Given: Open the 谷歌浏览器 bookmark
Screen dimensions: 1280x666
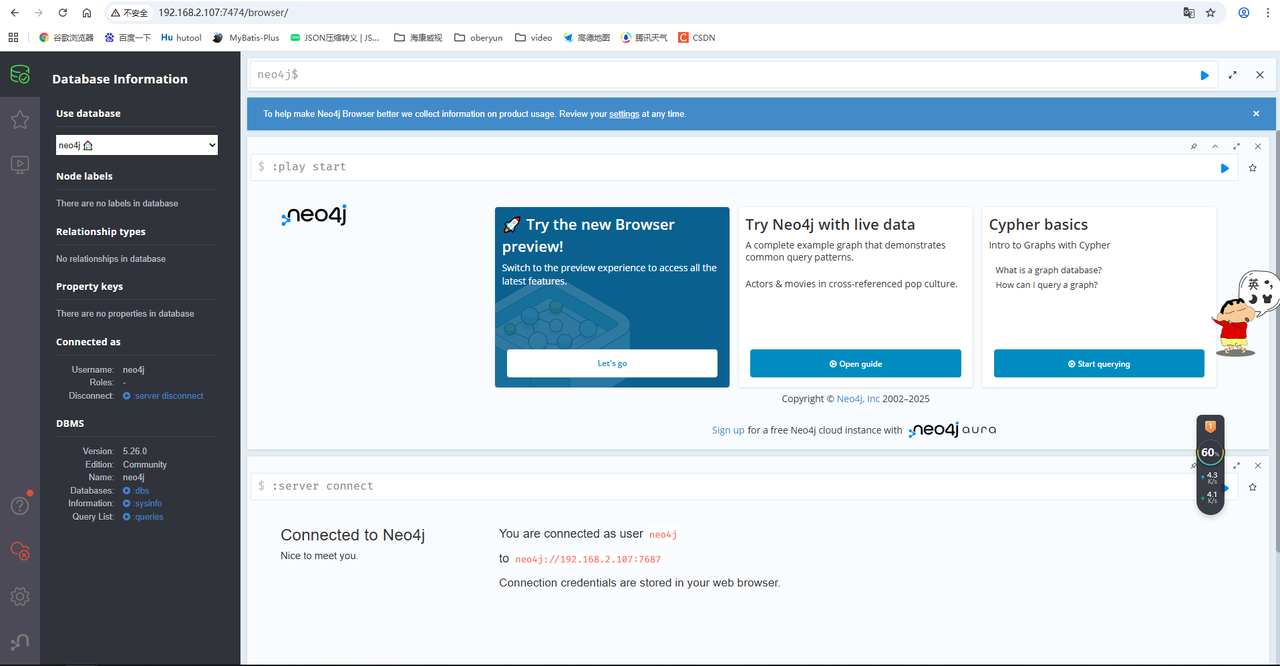Looking at the screenshot, I should 66,37.
